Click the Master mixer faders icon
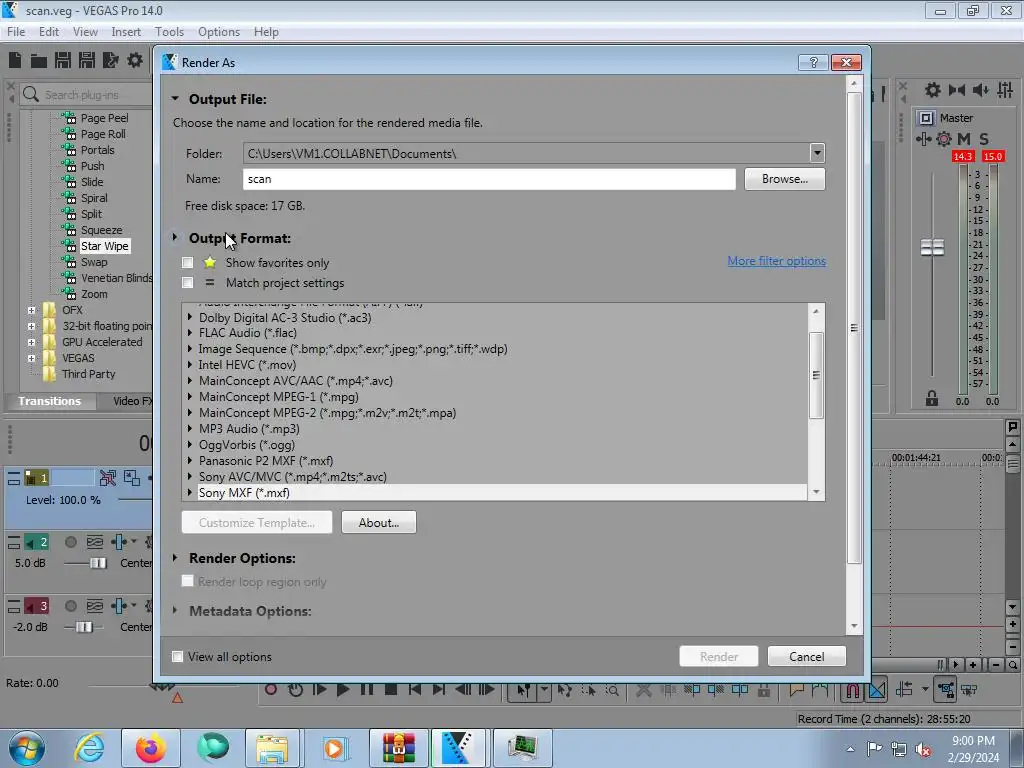 (1005, 90)
